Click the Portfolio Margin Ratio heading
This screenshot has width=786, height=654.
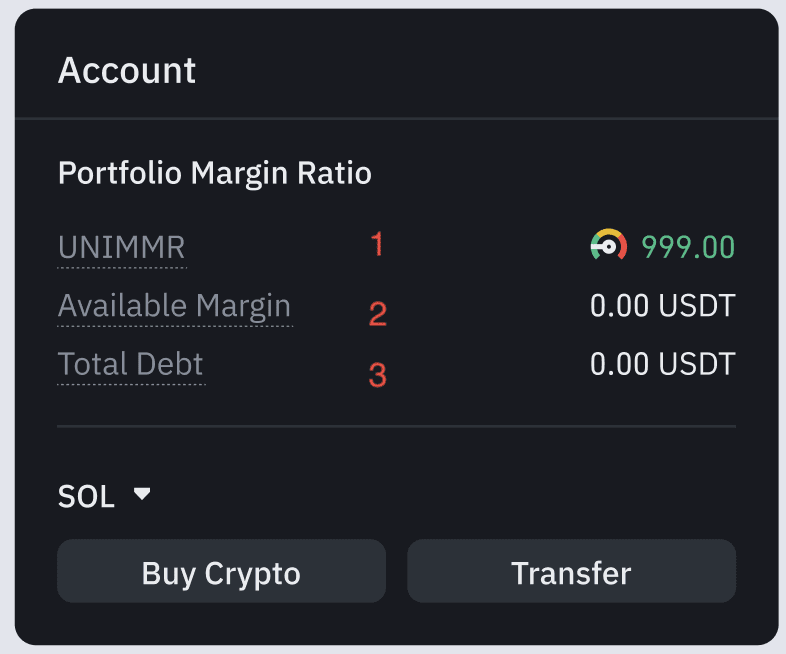pyautogui.click(x=215, y=174)
